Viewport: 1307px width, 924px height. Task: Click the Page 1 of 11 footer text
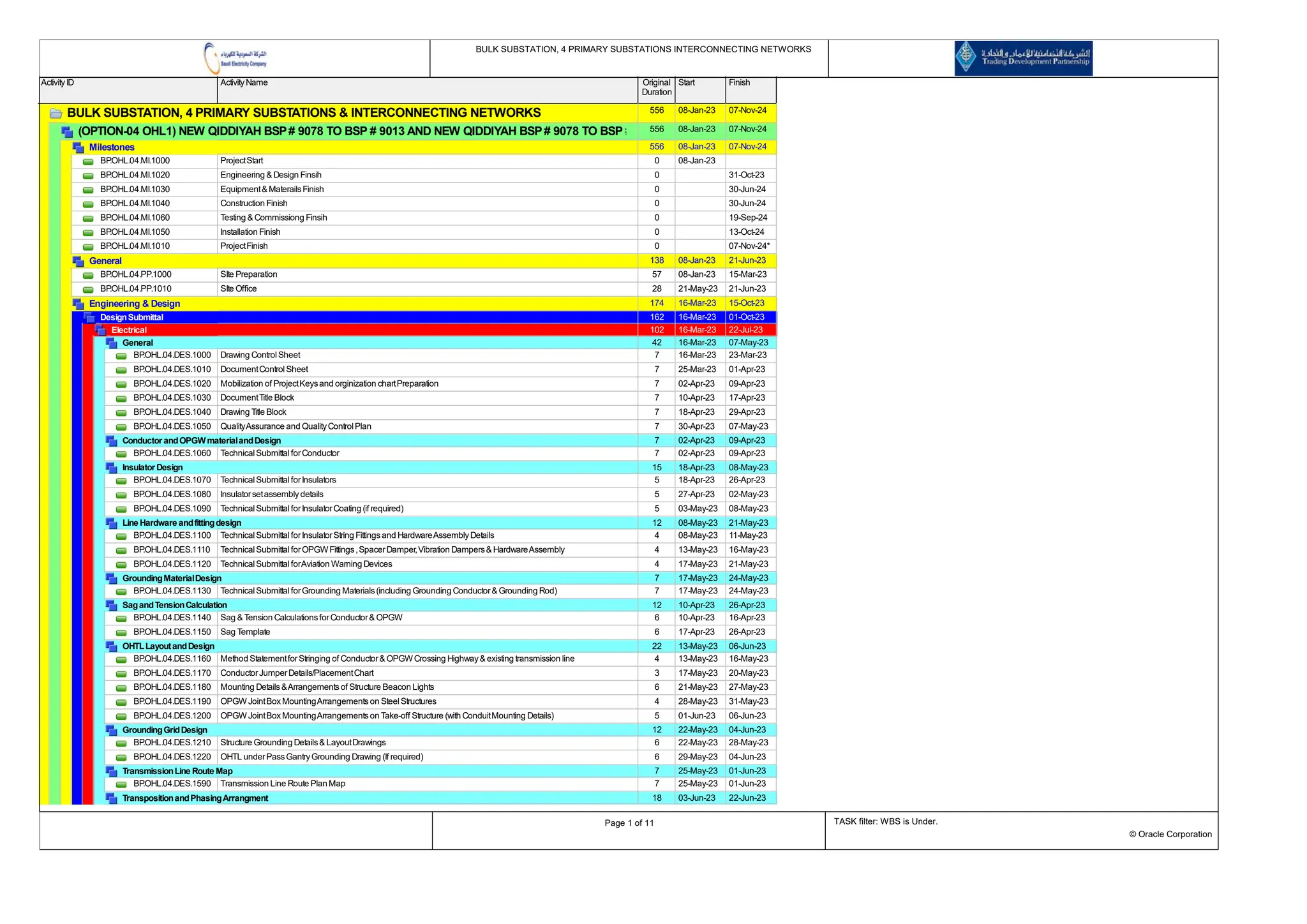[629, 823]
